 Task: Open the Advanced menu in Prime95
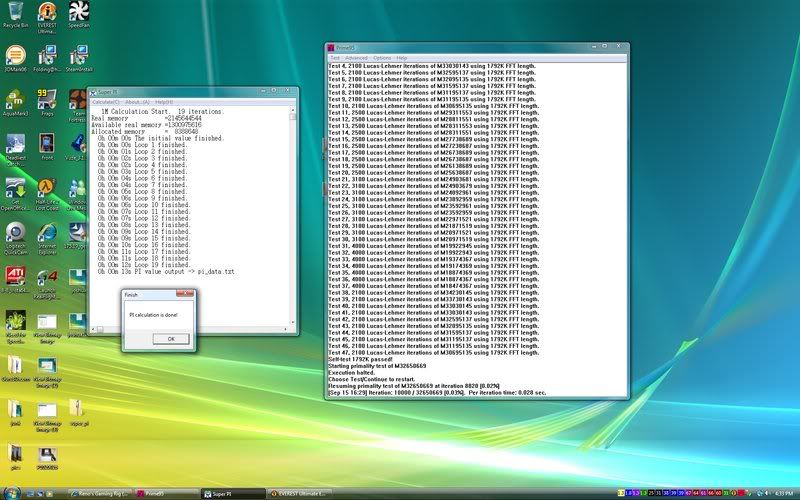[x=356, y=58]
